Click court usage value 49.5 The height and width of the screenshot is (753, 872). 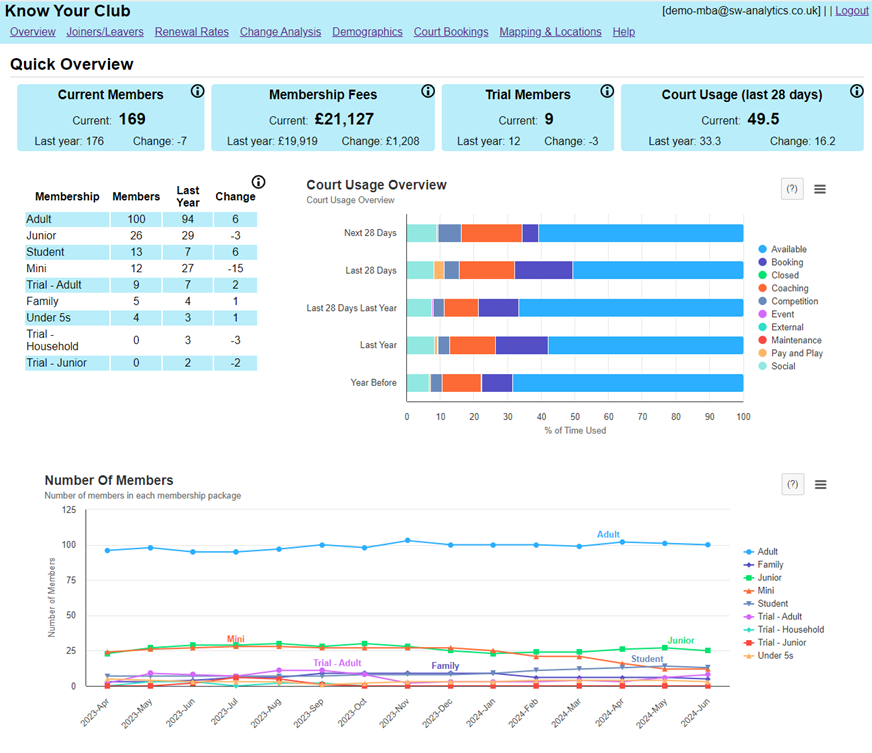coord(763,119)
